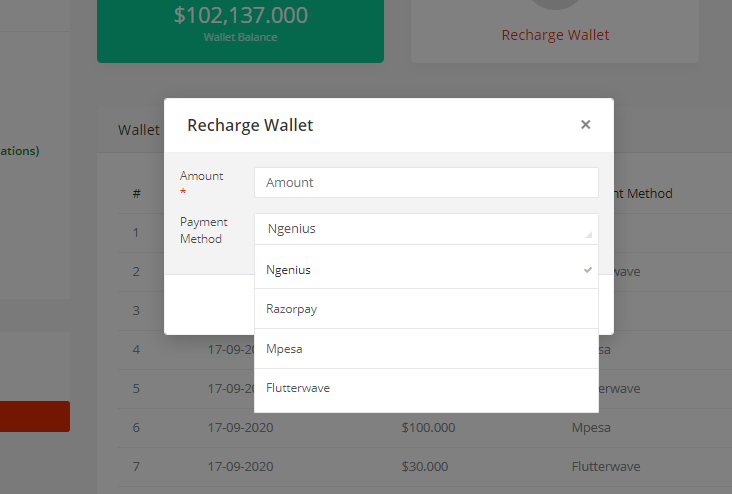The image size is (732, 494).
Task: Click the circular icon above Recharge Wallet
Action: pyautogui.click(x=555, y=5)
